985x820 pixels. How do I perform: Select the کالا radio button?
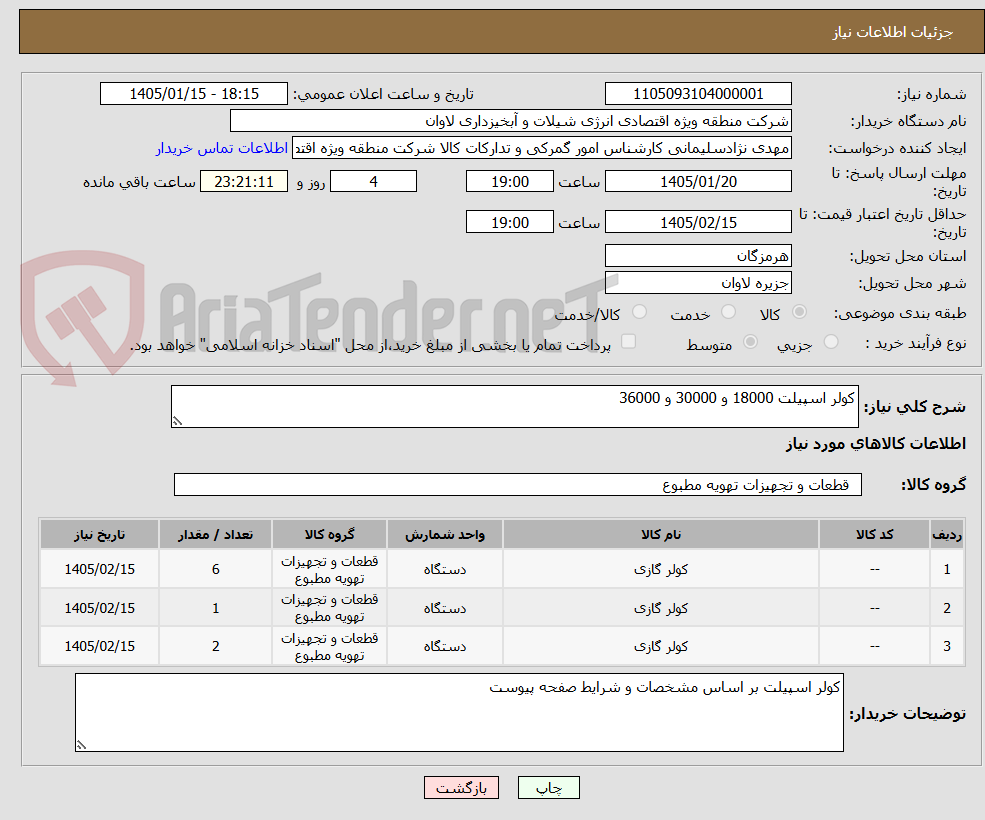coord(800,312)
